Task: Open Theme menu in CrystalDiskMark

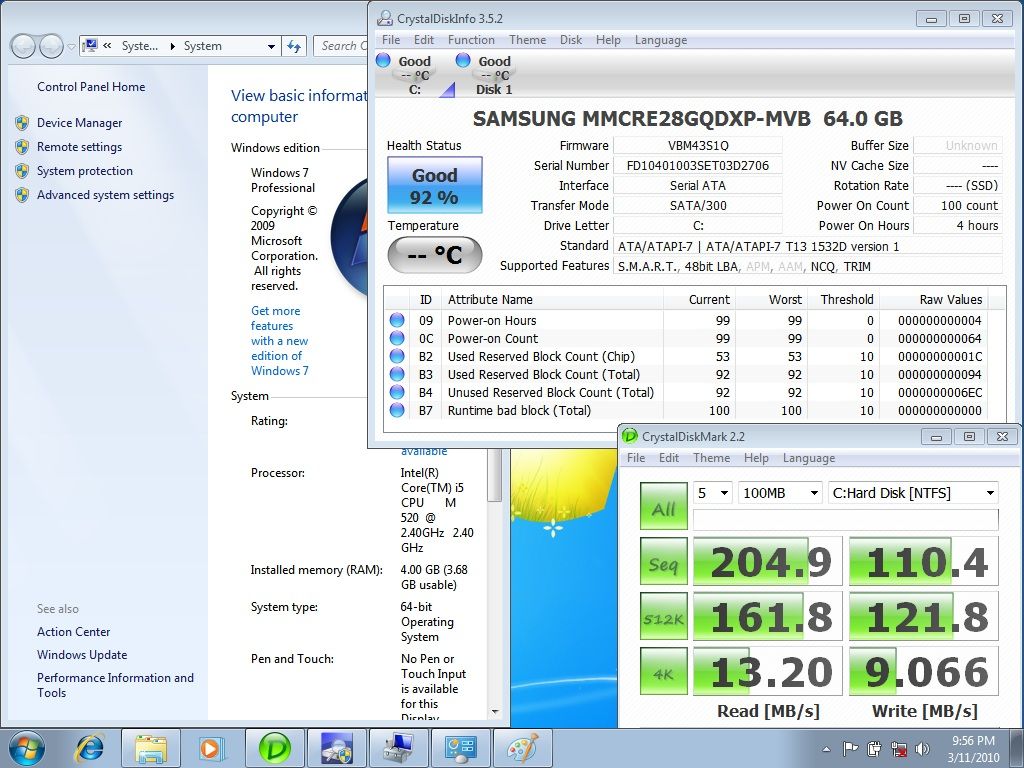Action: click(711, 458)
